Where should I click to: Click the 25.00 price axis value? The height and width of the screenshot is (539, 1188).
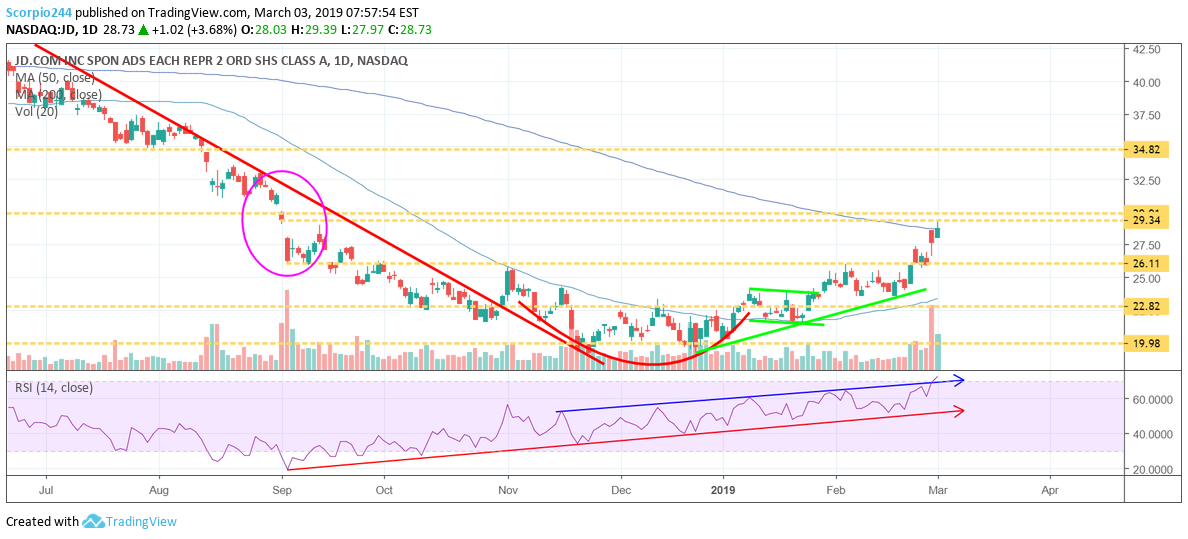pos(1145,278)
